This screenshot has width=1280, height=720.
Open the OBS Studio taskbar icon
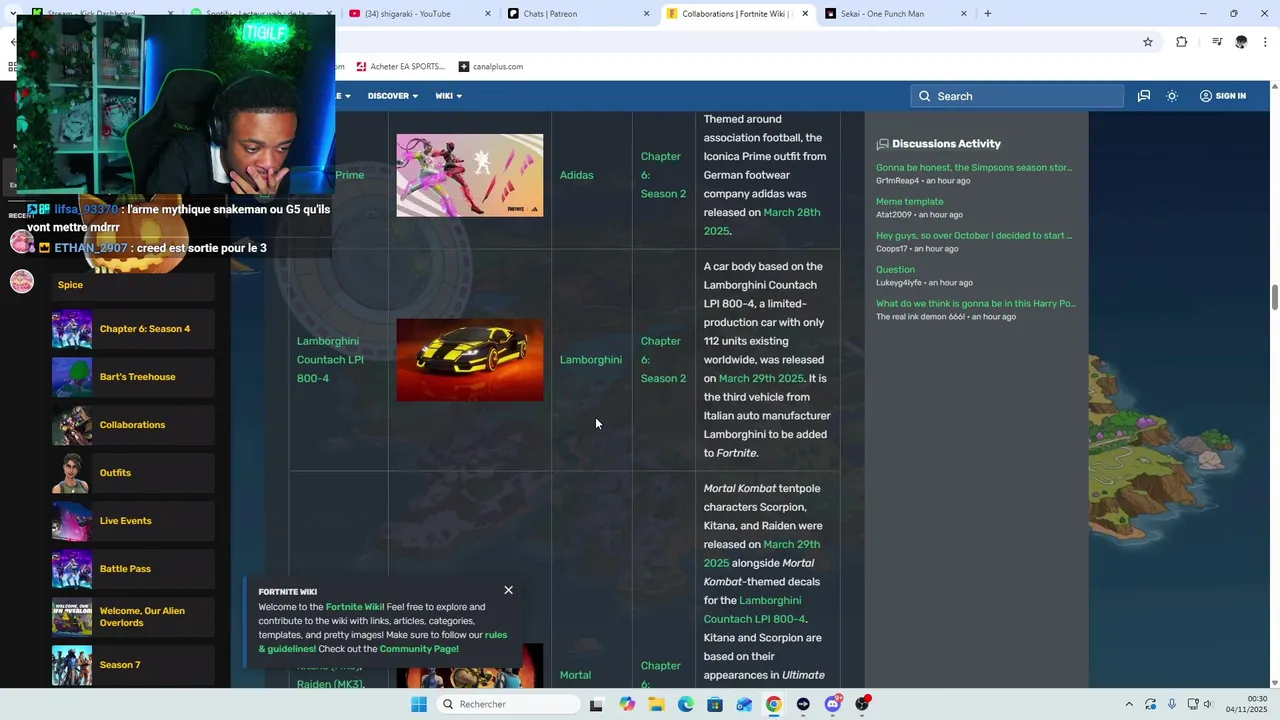tap(862, 704)
